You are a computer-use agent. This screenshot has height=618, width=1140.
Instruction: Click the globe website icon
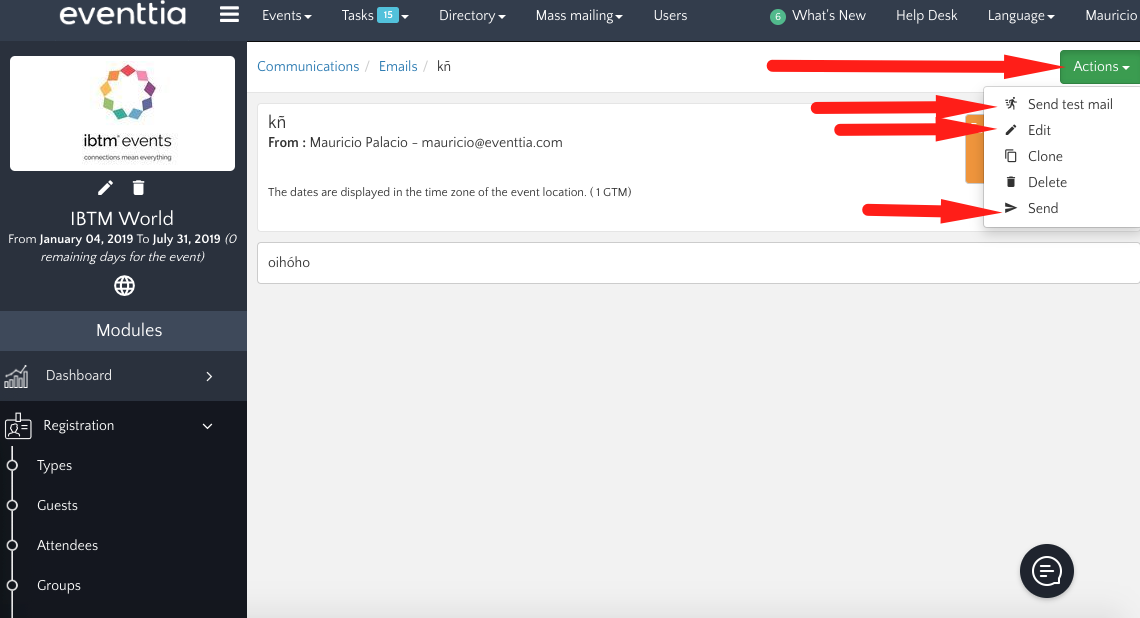click(124, 286)
